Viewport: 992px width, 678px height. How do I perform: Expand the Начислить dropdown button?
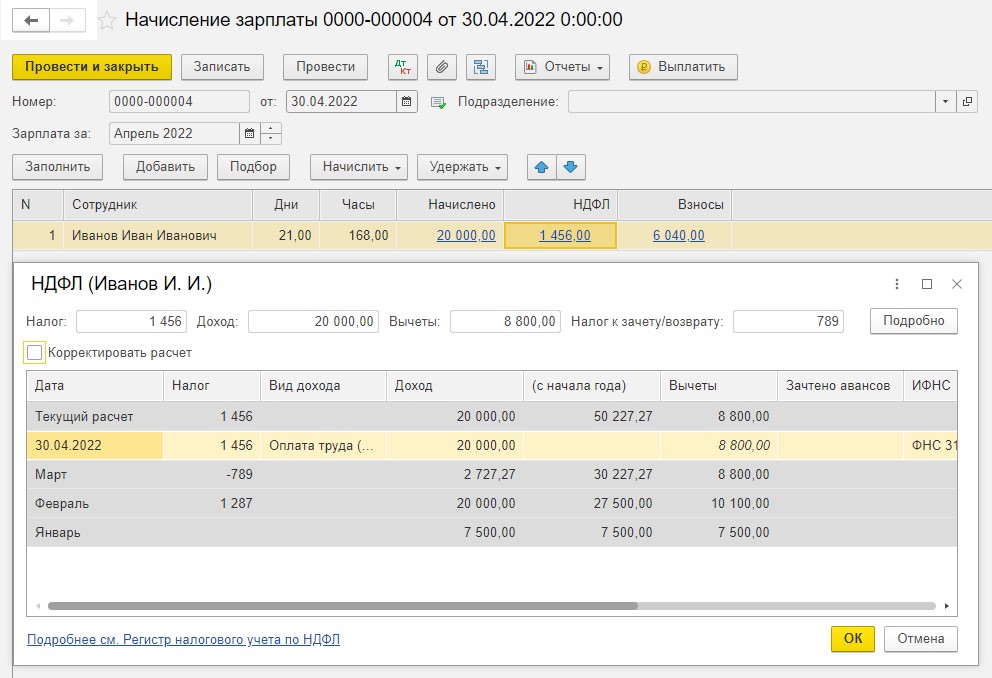pyautogui.click(x=359, y=167)
